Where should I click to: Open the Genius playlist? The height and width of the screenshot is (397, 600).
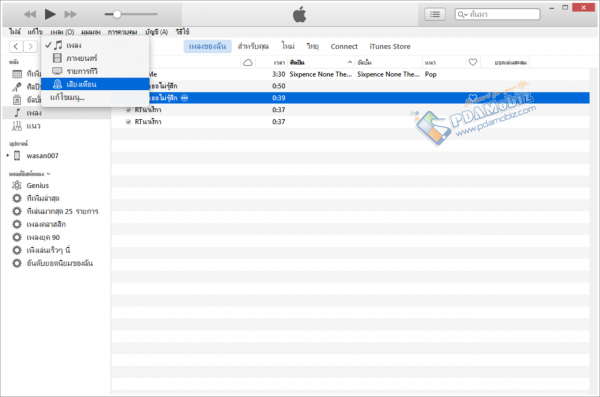(x=38, y=185)
